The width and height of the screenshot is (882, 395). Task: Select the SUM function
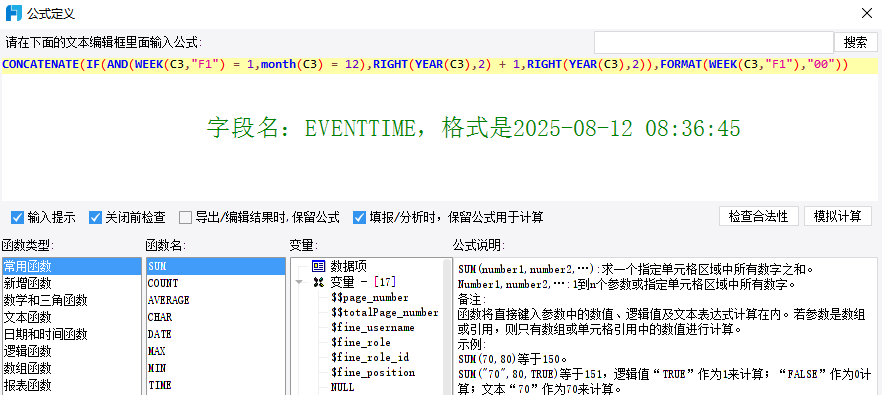point(215,266)
